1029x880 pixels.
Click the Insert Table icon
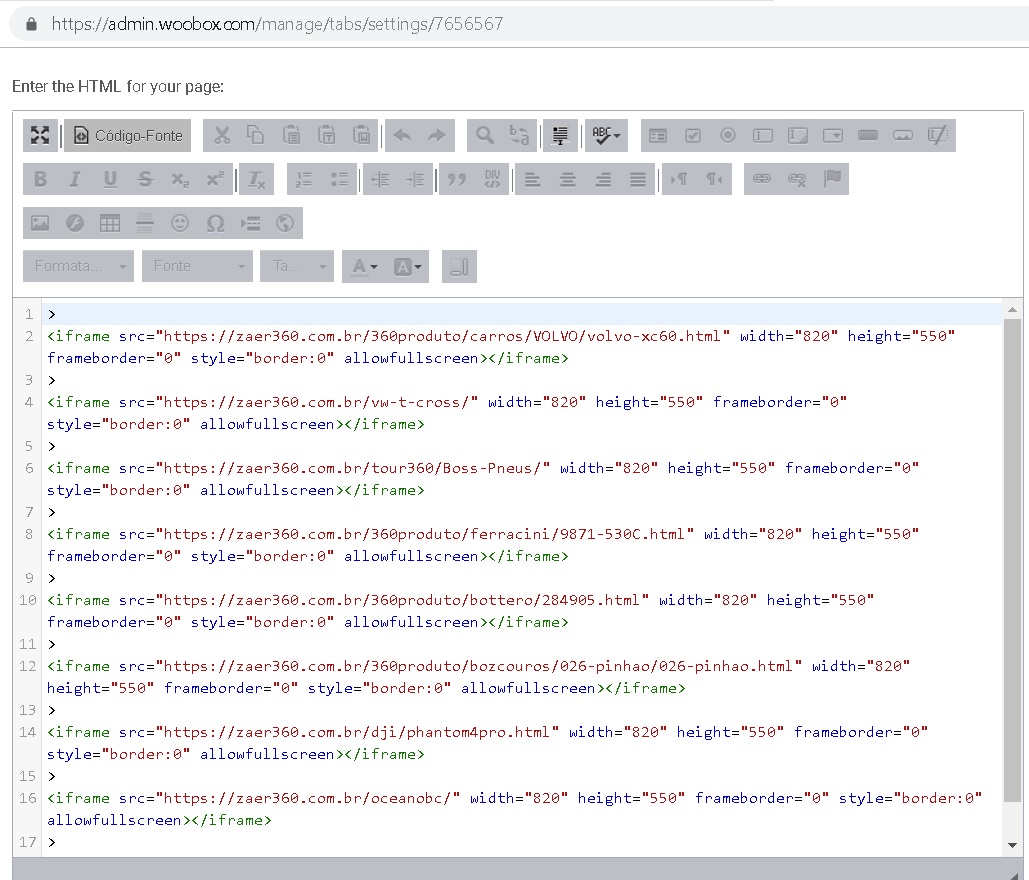pos(110,223)
